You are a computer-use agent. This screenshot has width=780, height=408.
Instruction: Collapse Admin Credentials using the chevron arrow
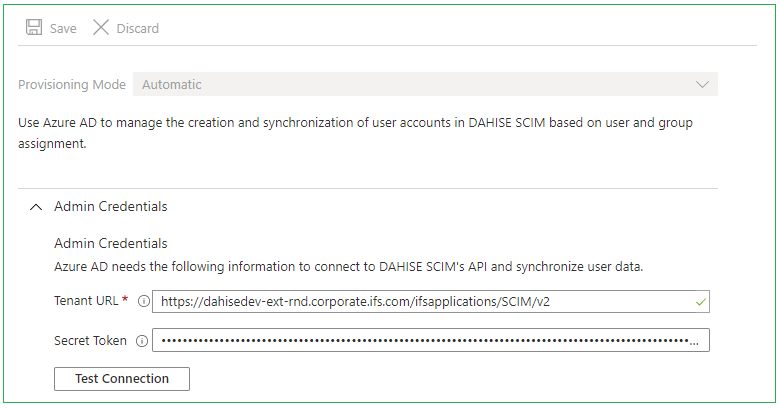tap(36, 207)
